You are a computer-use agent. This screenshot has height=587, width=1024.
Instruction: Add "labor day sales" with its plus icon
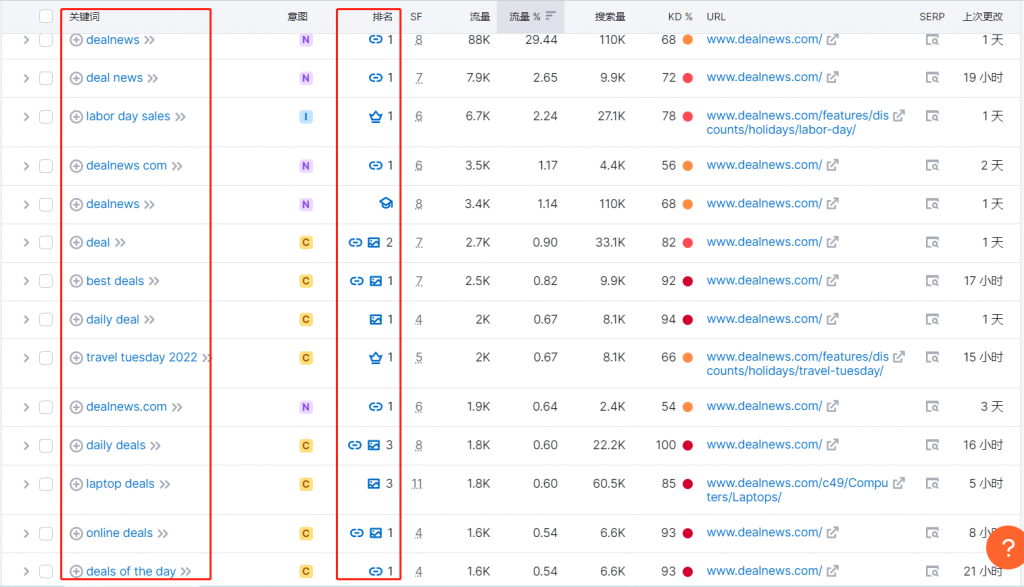click(76, 117)
